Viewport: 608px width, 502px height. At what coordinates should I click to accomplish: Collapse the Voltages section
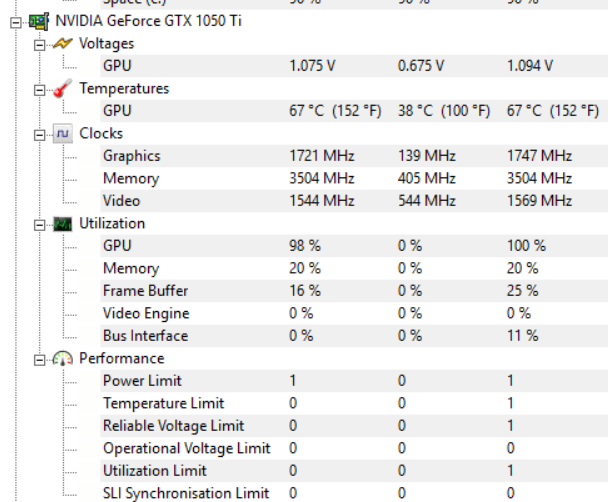[x=39, y=45]
